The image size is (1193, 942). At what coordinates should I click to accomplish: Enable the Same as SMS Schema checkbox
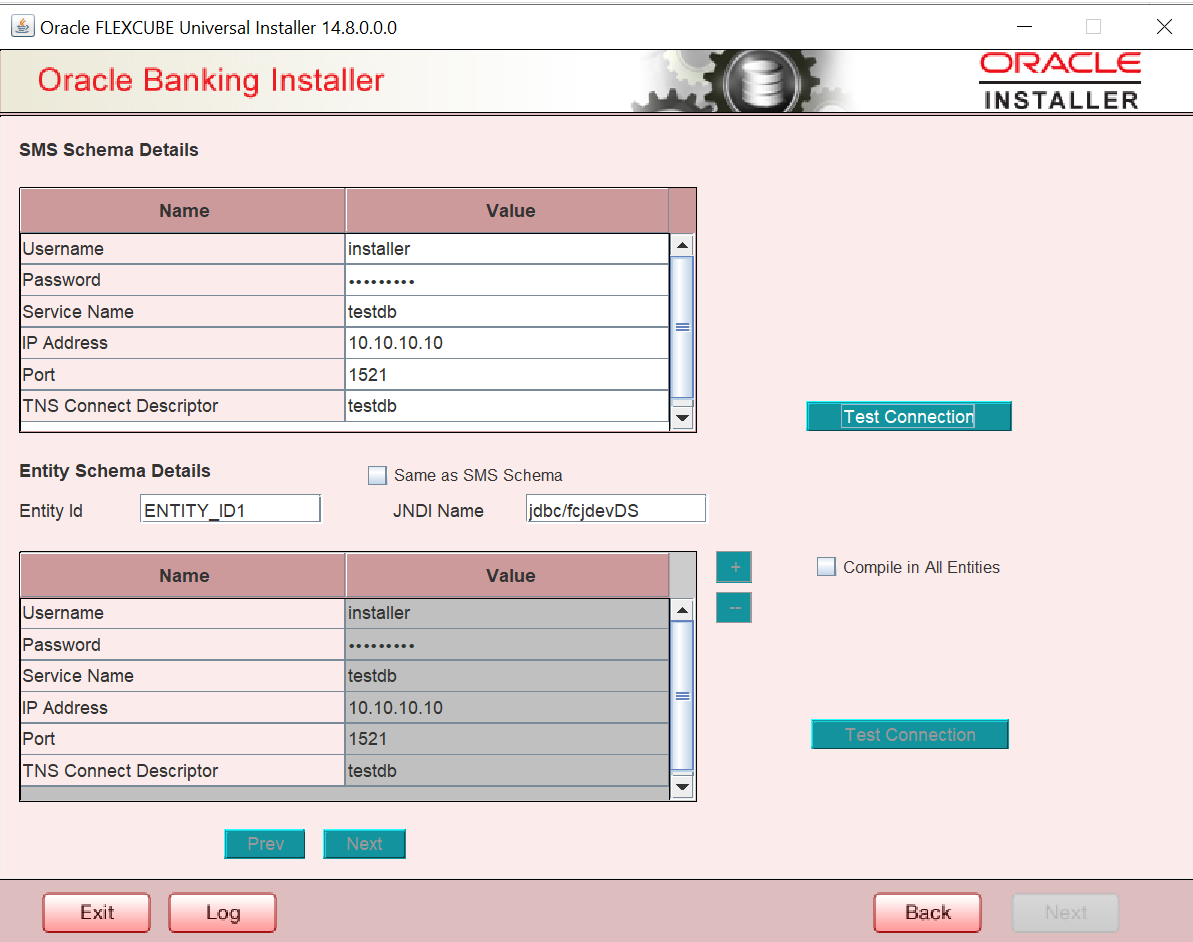(377, 476)
